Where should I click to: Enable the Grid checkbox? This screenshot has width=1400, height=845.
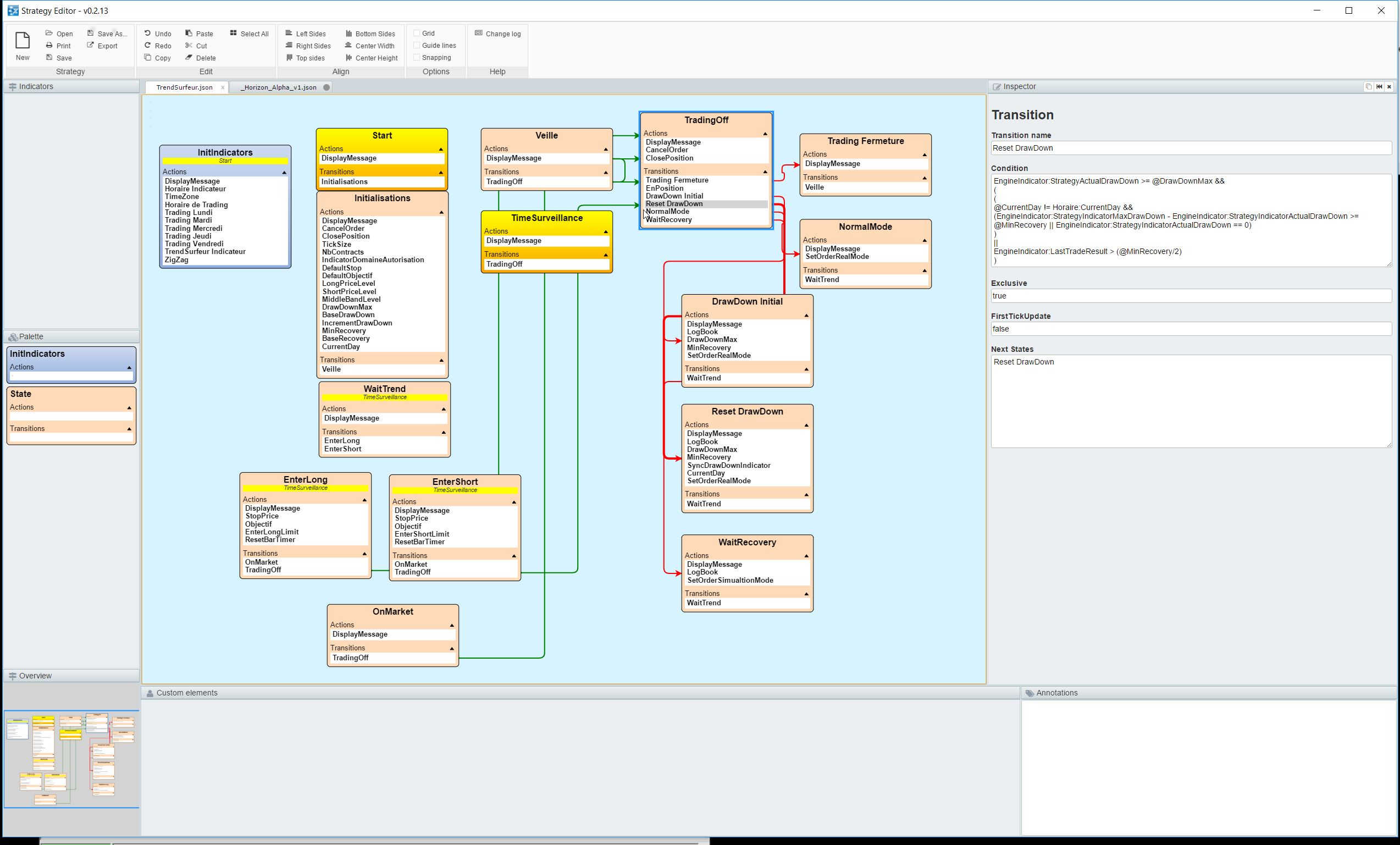point(417,34)
